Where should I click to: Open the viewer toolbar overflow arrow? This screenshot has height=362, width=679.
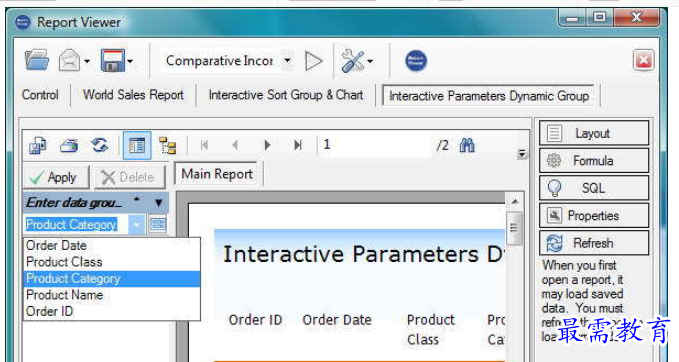pos(522,154)
